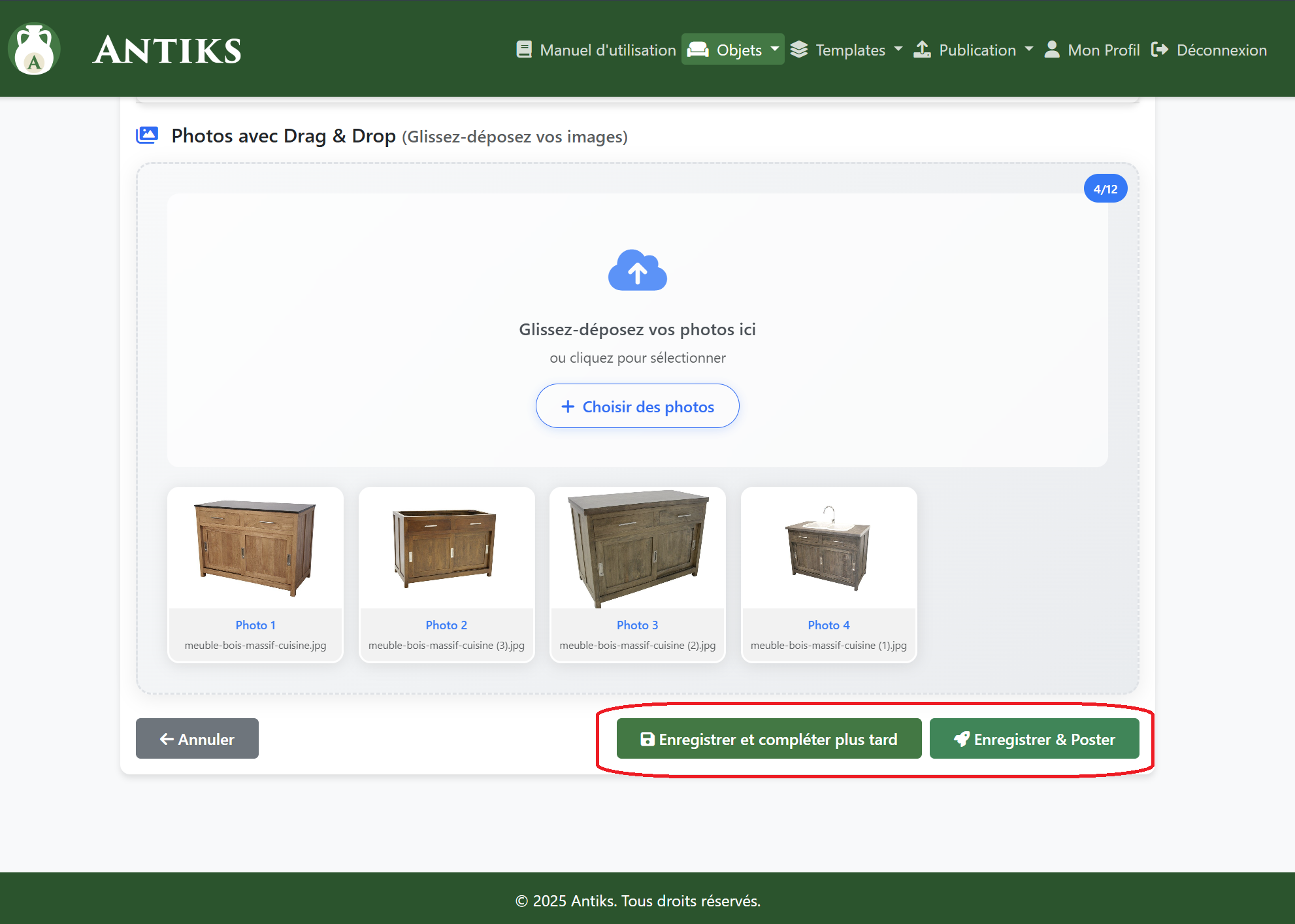Expand the Objets dropdown menu
The width and height of the screenshot is (1295, 924).
tap(774, 49)
